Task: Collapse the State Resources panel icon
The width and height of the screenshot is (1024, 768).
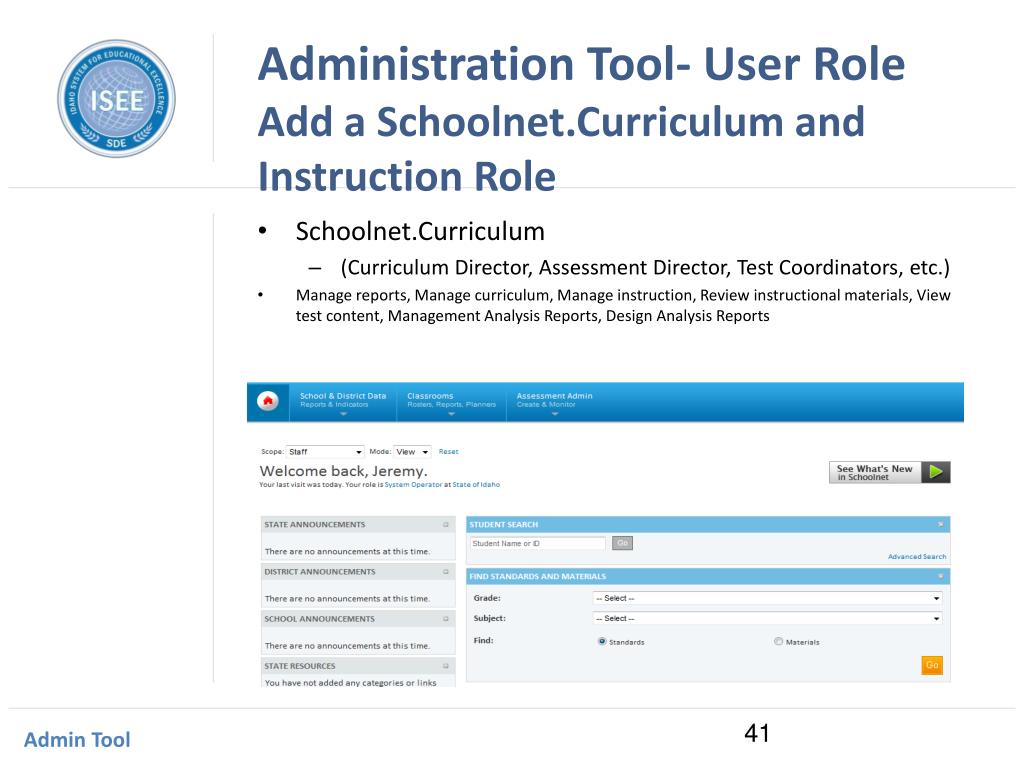Action: pyautogui.click(x=446, y=665)
